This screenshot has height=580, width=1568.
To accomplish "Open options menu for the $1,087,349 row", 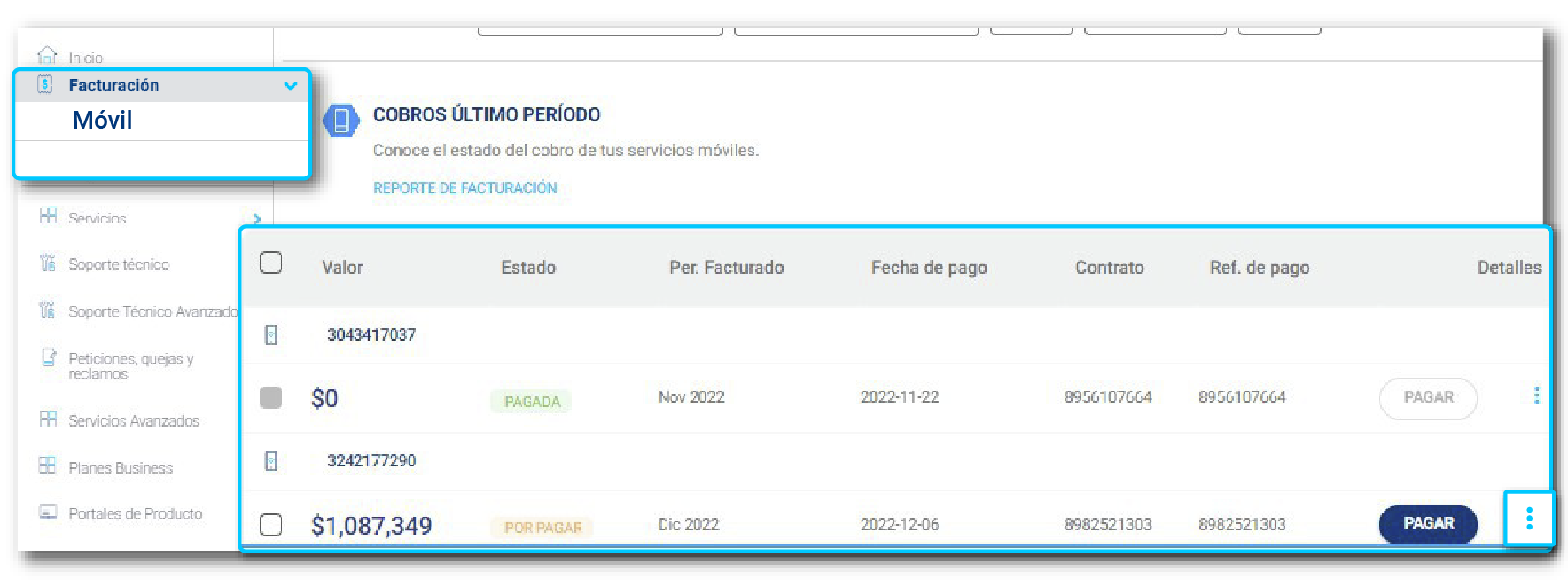I will tap(1529, 519).
